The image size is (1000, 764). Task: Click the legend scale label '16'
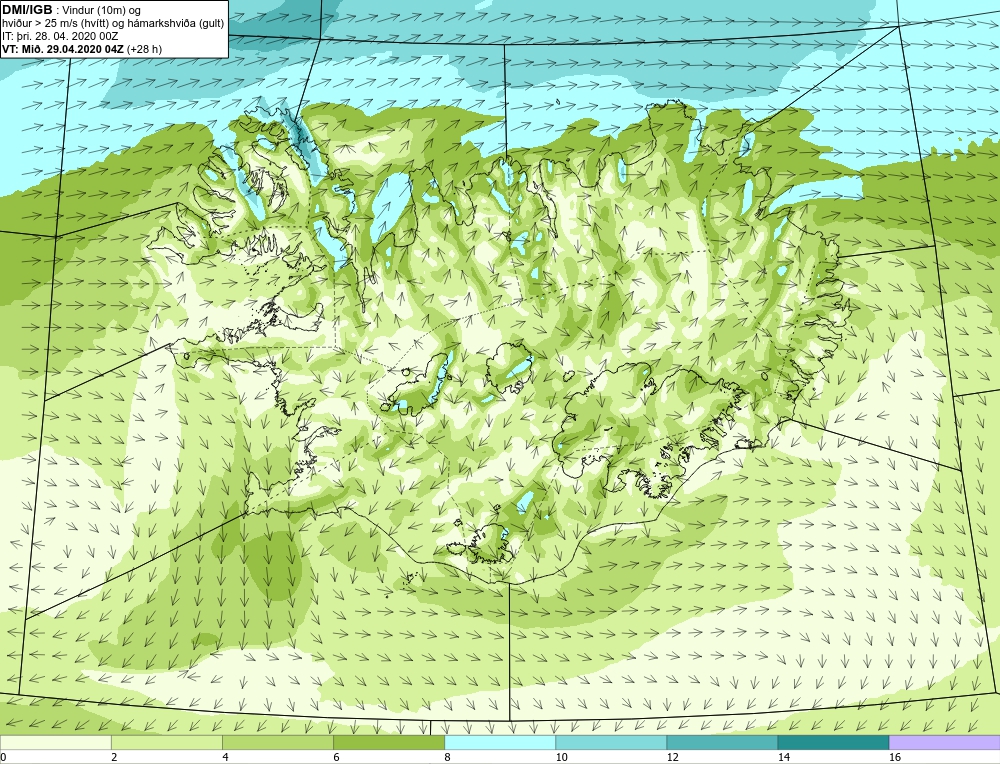(895, 757)
